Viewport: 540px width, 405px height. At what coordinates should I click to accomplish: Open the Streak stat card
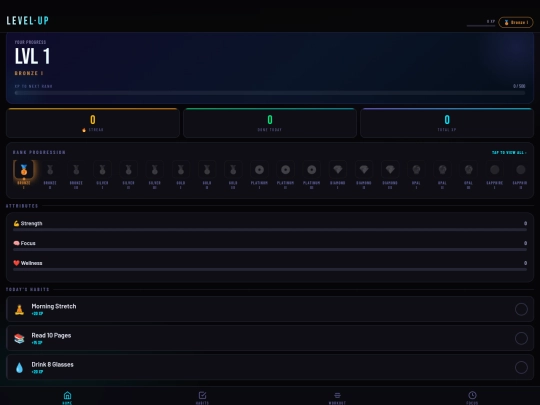[x=93, y=123]
